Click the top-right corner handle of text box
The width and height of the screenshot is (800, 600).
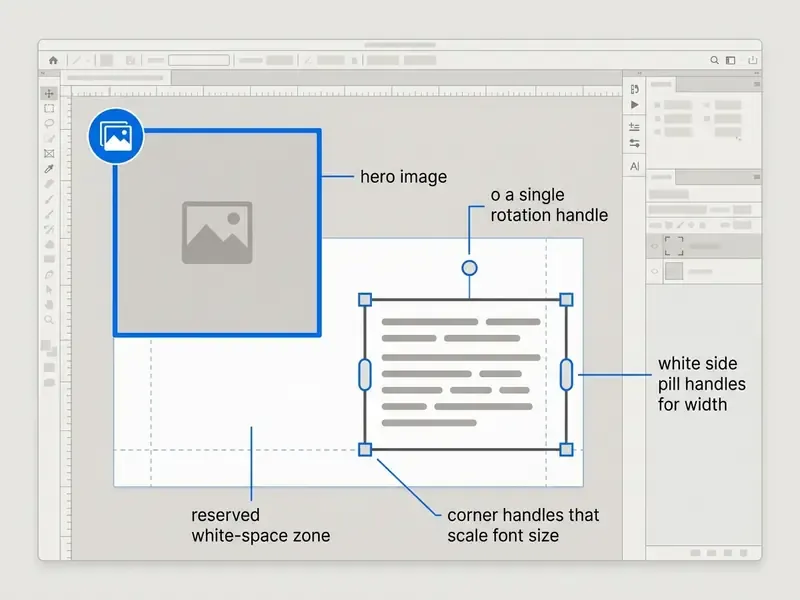566,299
